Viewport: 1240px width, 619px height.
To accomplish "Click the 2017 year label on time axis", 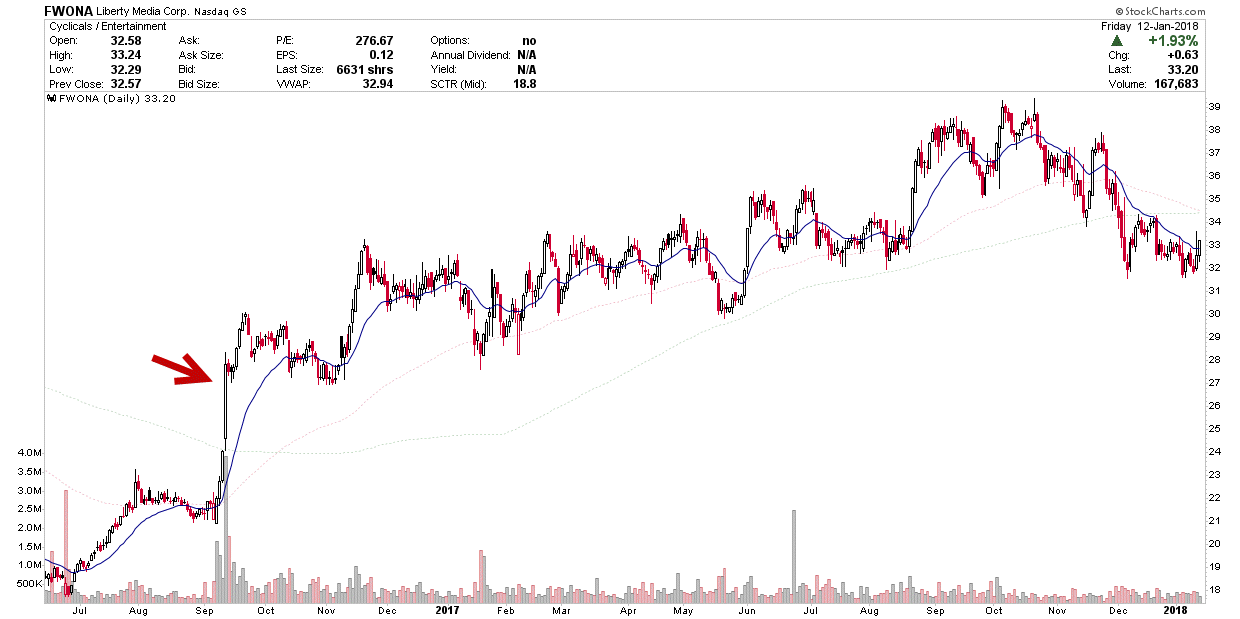I will coord(447,609).
